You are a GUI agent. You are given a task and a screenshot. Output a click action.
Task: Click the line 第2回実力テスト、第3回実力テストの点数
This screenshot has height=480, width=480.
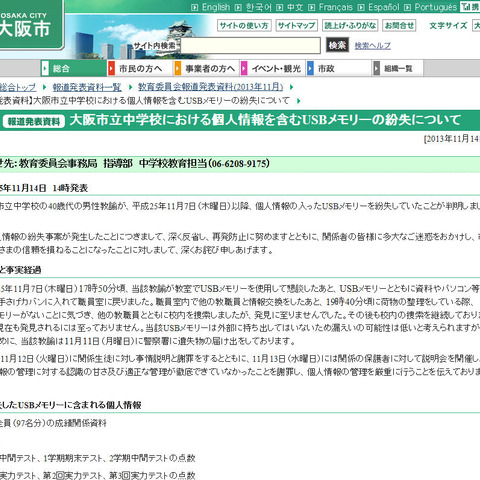point(119,475)
